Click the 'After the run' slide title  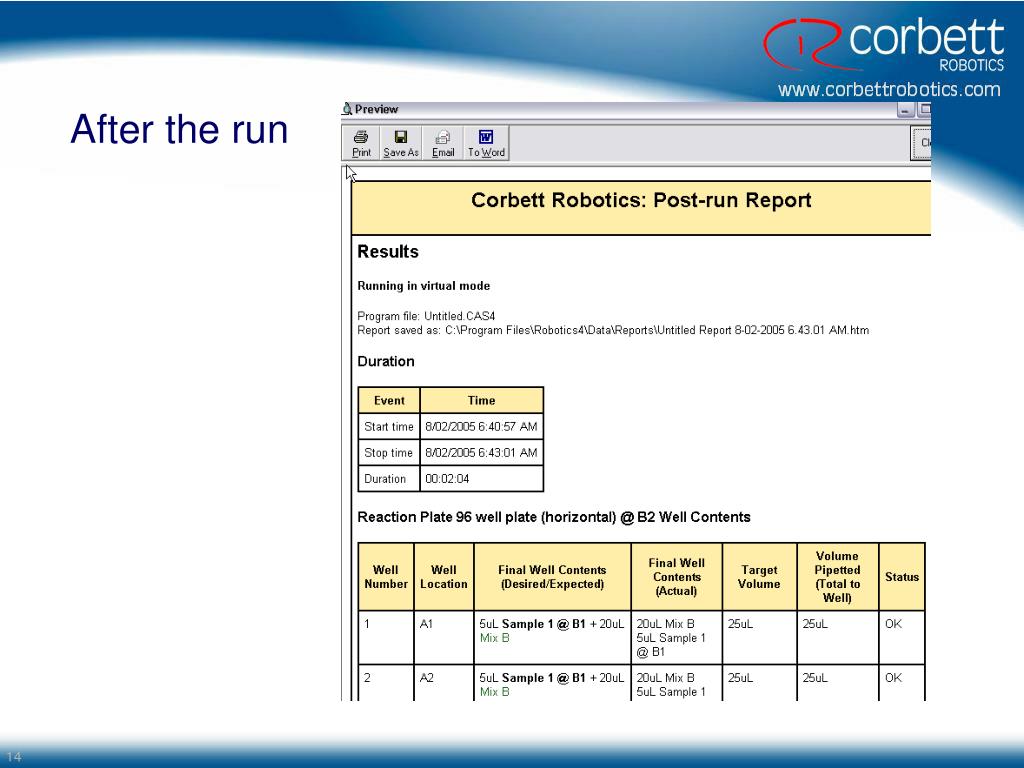point(179,129)
